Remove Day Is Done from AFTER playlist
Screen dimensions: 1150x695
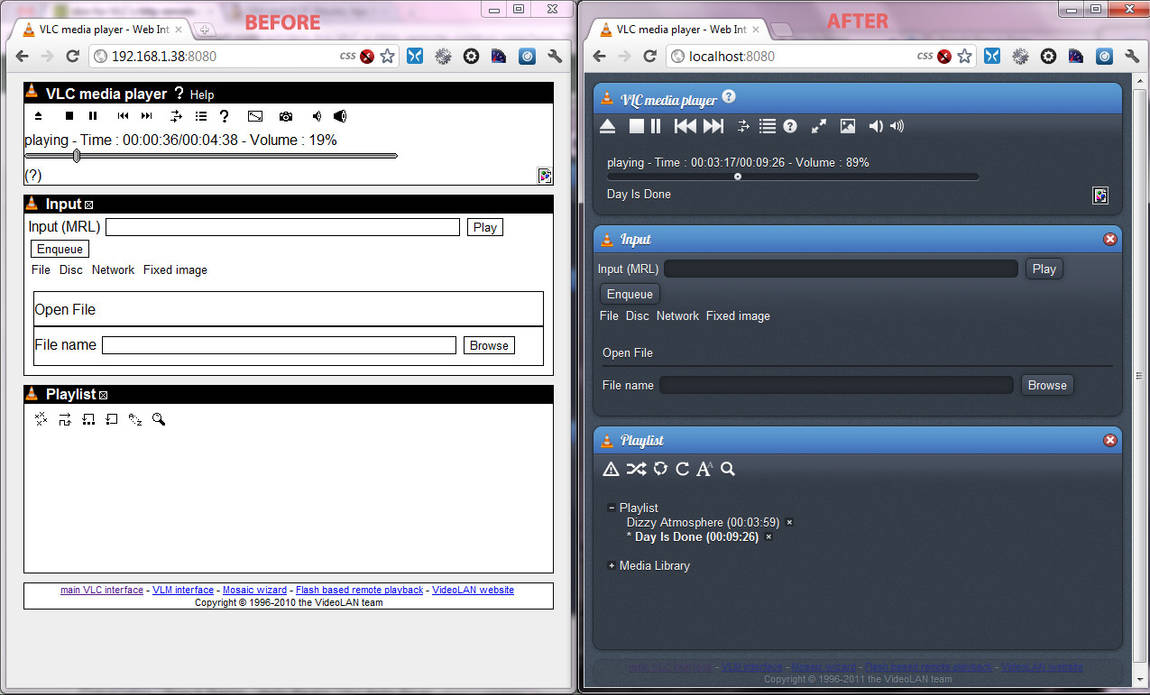pos(769,537)
